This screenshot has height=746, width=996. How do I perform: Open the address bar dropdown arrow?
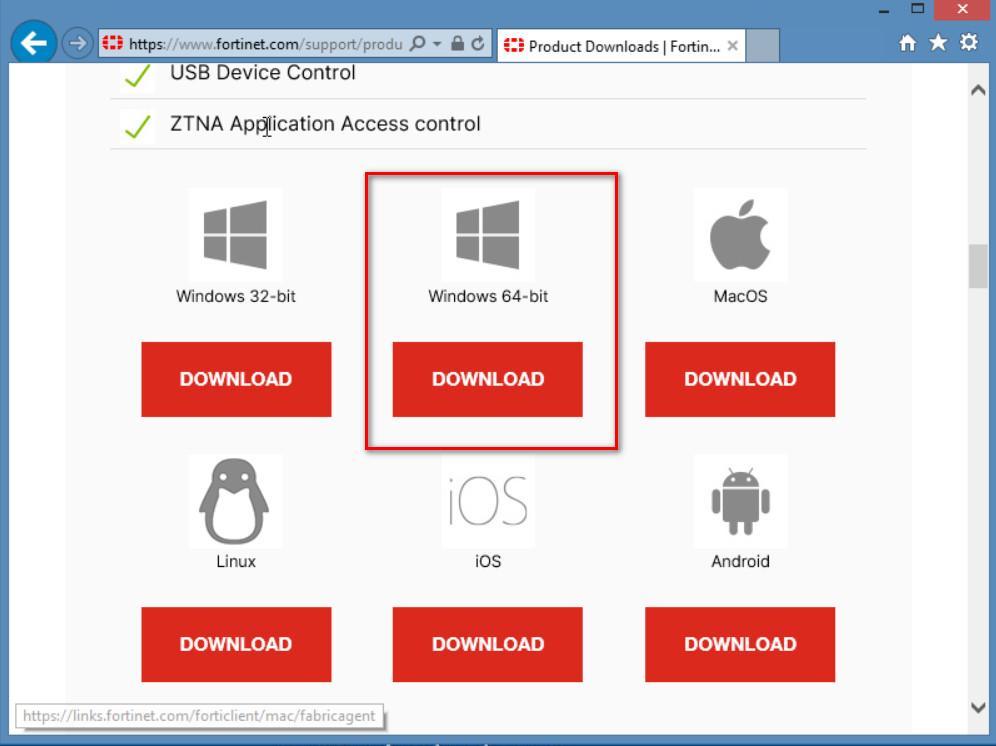pyautogui.click(x=437, y=44)
